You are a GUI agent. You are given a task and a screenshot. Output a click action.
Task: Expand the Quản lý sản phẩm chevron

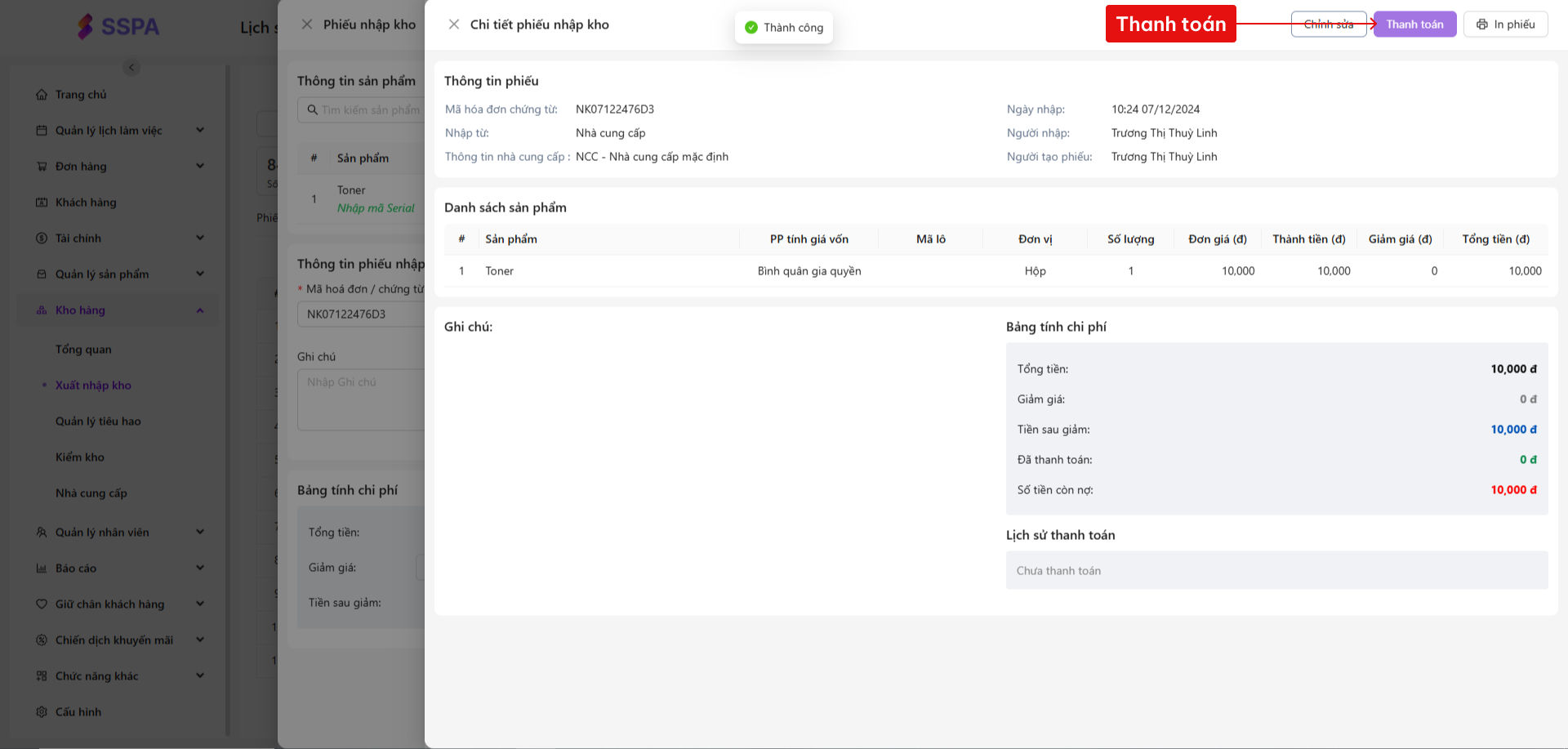coord(200,274)
